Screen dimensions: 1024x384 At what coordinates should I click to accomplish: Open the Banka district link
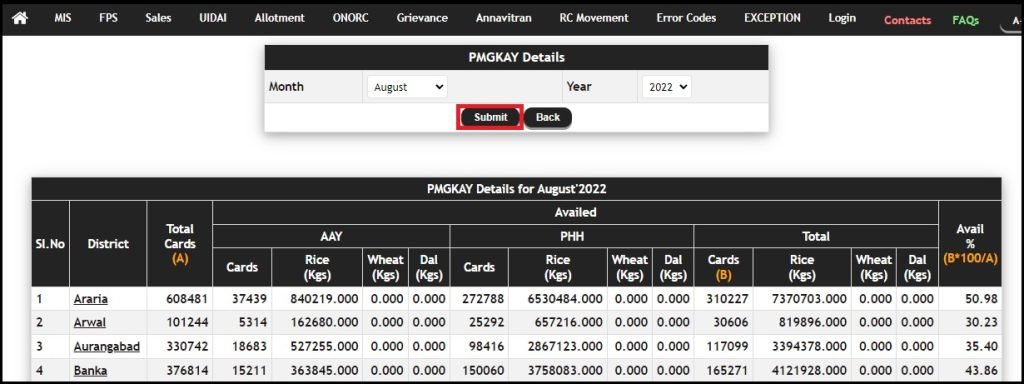[x=90, y=371]
